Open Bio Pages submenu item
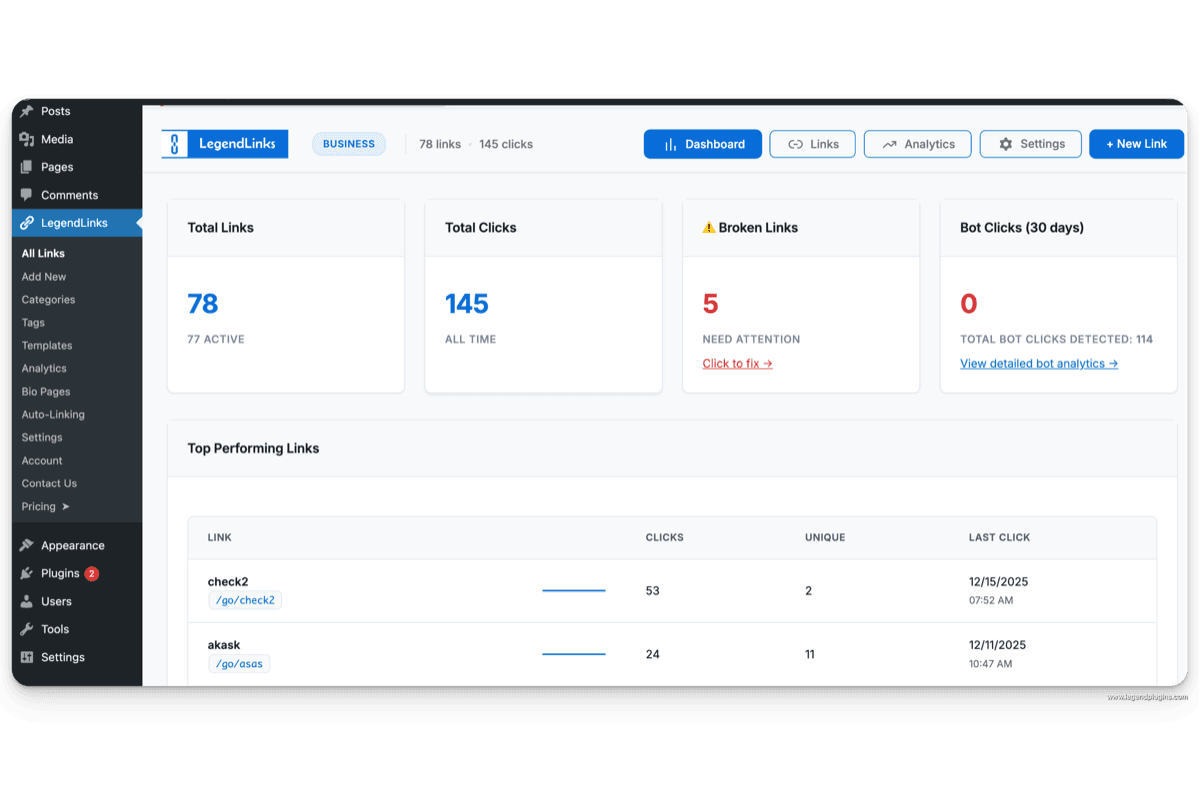The height and width of the screenshot is (800, 1200). [46, 391]
